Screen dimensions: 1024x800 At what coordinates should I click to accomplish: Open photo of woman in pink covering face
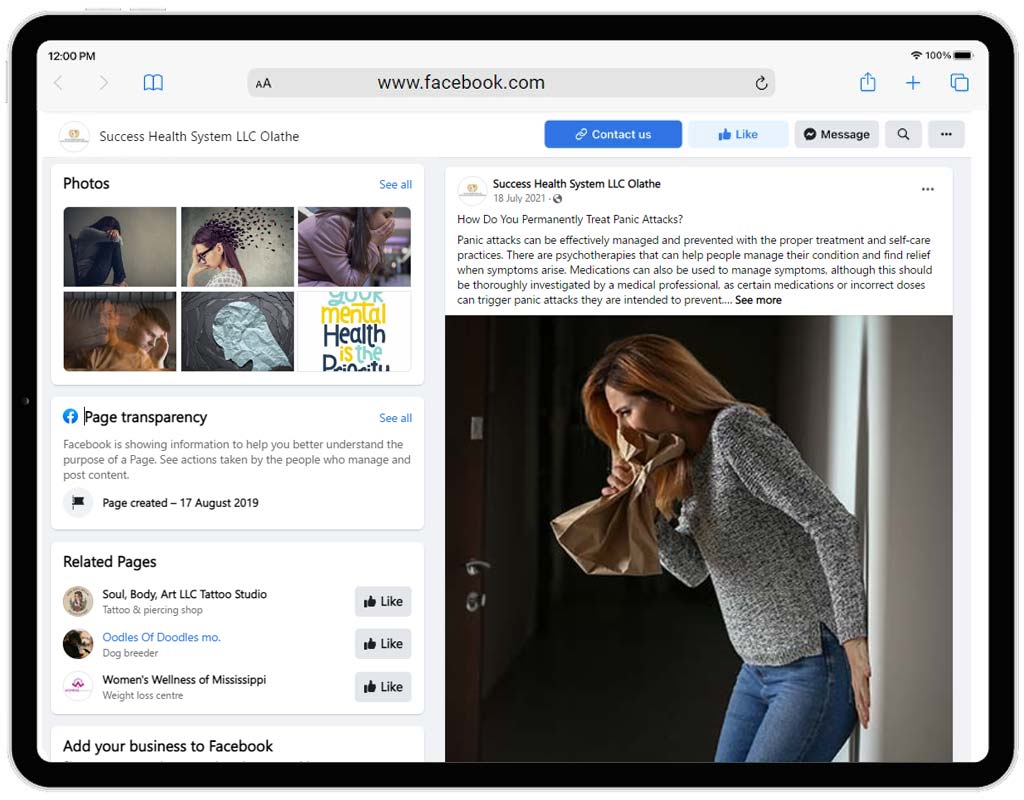[x=354, y=247]
